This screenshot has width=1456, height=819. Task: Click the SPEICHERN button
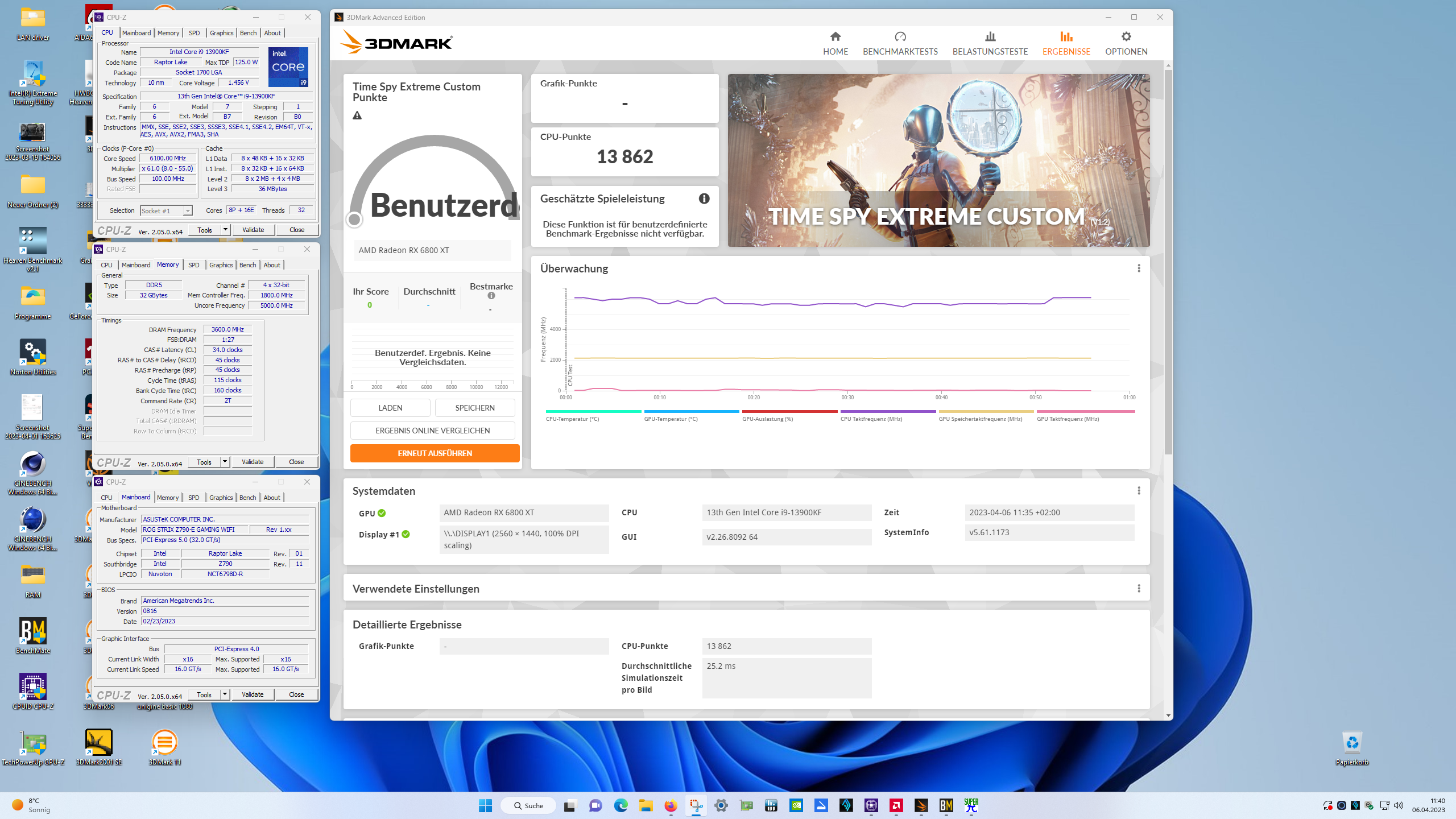click(x=475, y=408)
